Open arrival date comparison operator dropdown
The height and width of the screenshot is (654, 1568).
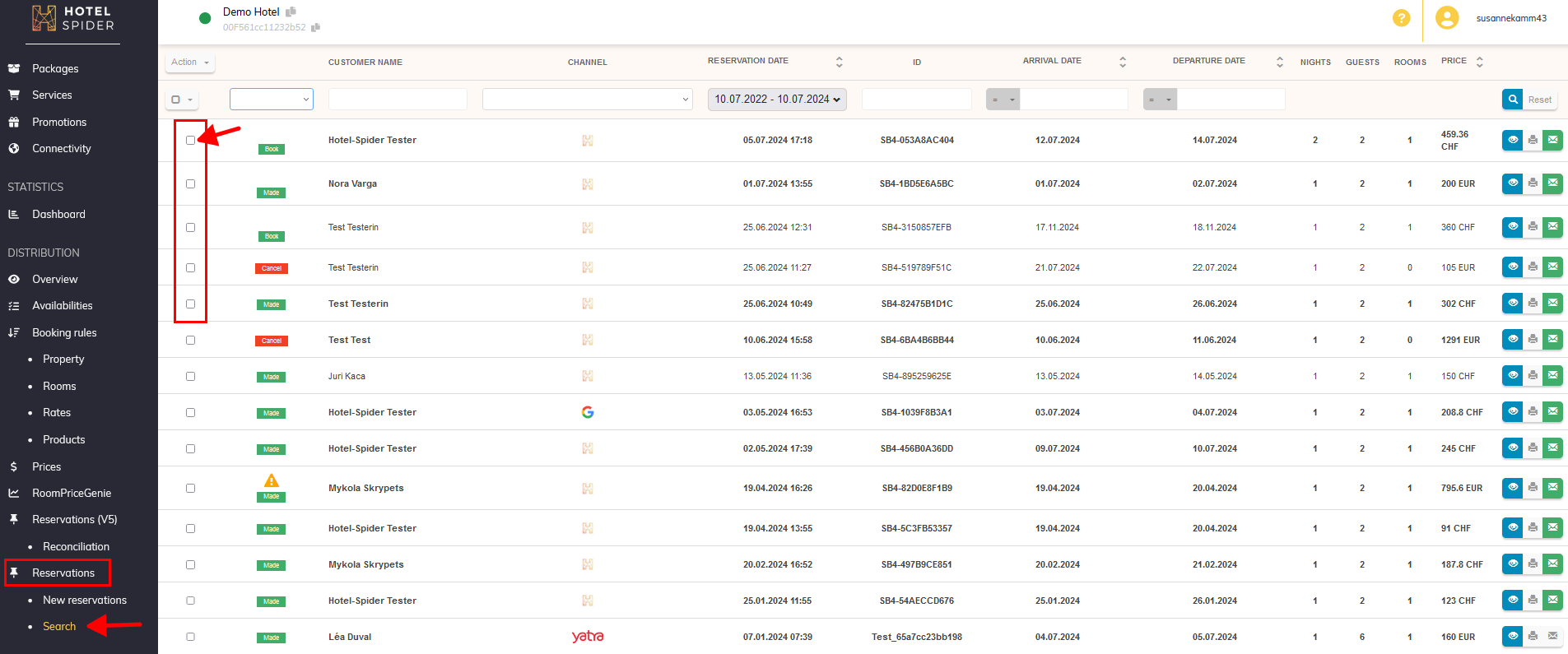[1003, 100]
